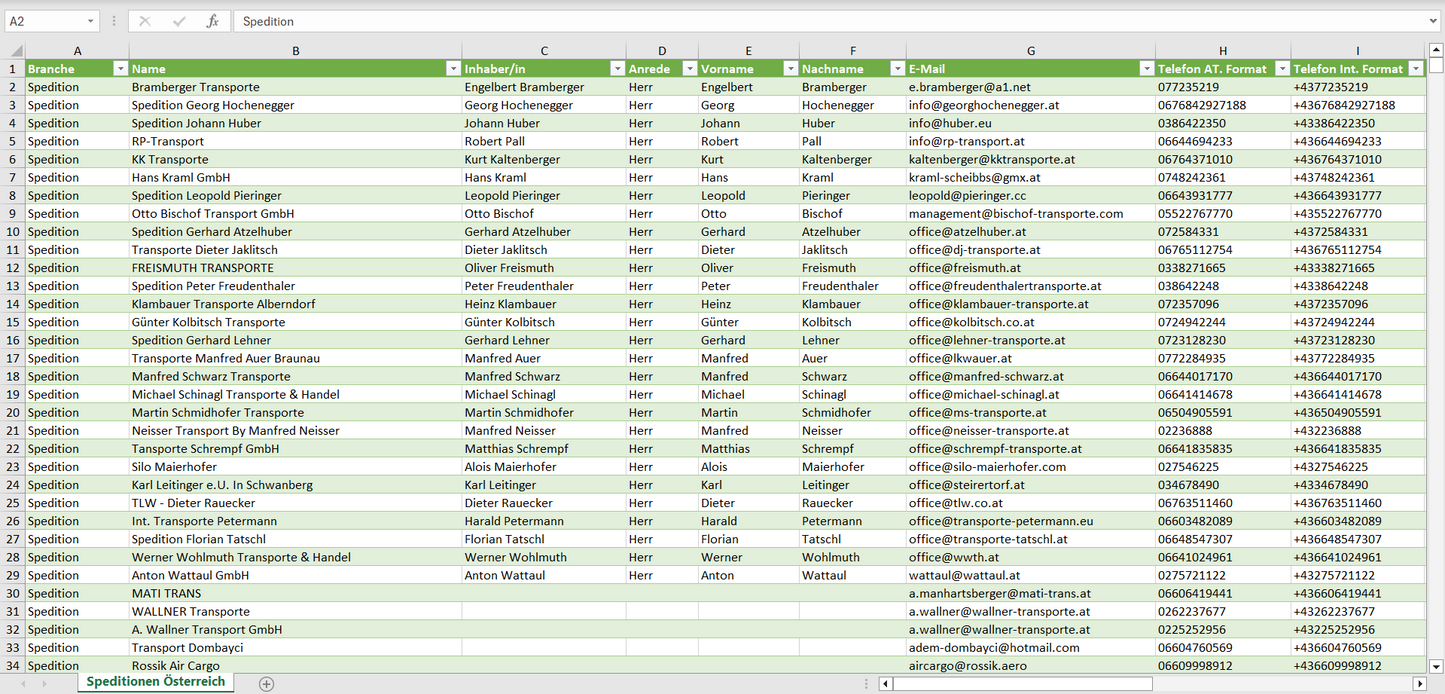Select row 15 header
Image resolution: width=1445 pixels, height=694 pixels.
point(13,322)
